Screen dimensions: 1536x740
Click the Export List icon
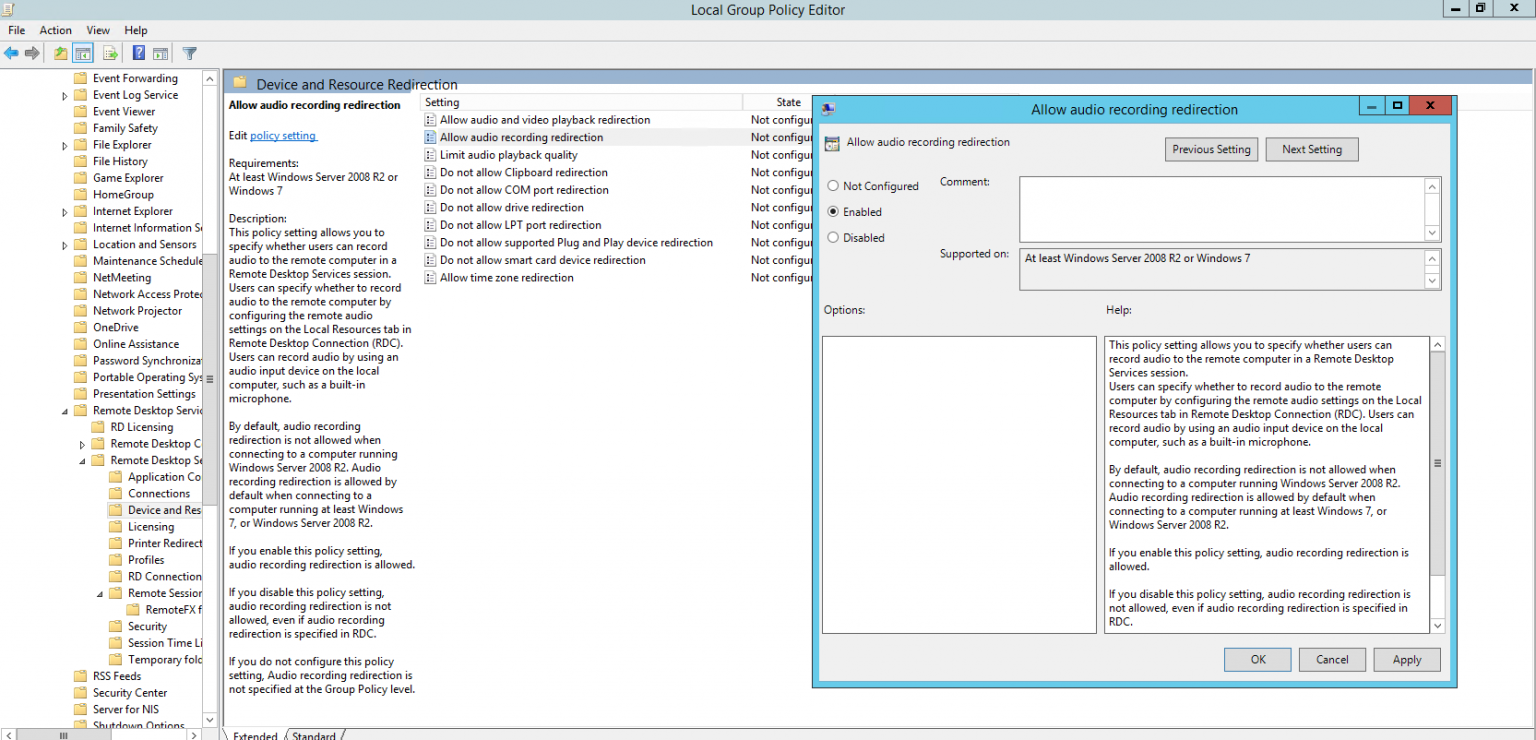(109, 53)
